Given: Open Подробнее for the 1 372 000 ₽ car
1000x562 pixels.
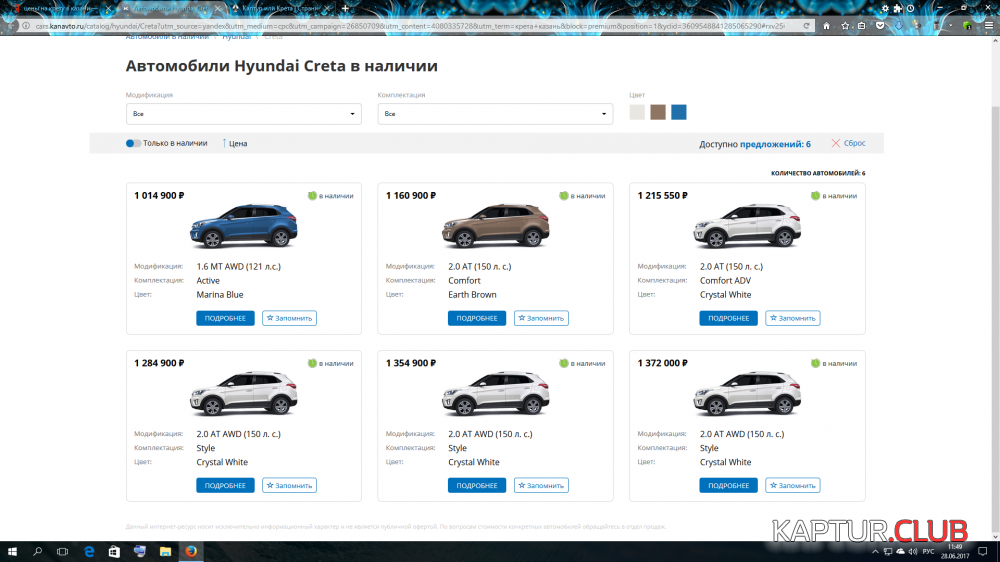Looking at the screenshot, I should point(728,485).
